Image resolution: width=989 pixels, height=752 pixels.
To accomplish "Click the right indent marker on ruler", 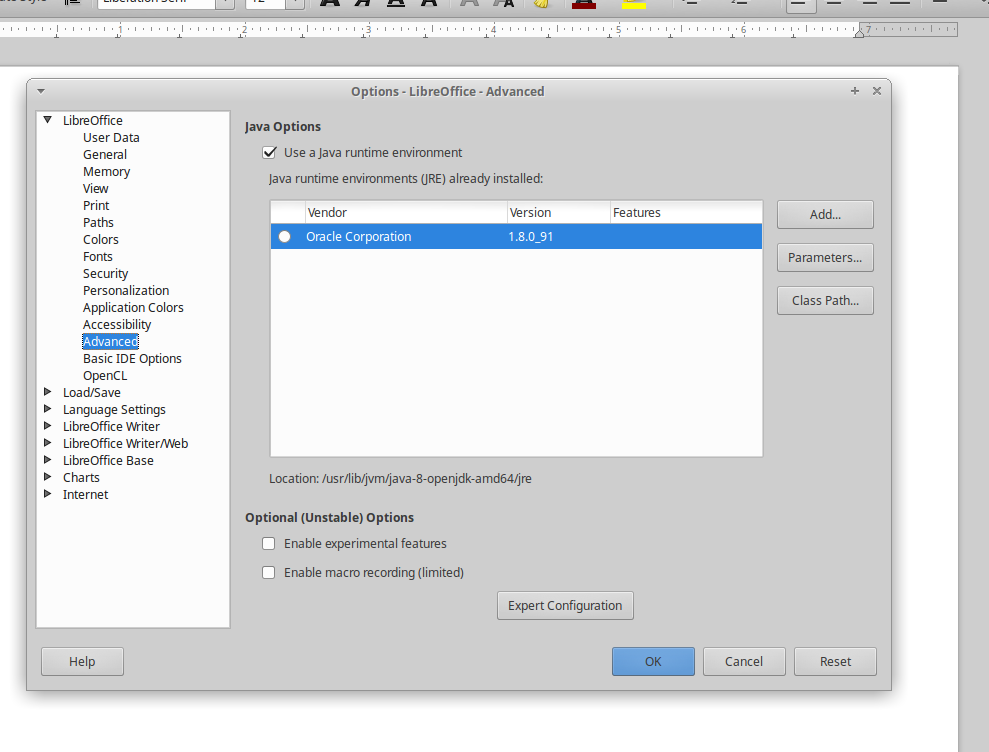I will [859, 33].
